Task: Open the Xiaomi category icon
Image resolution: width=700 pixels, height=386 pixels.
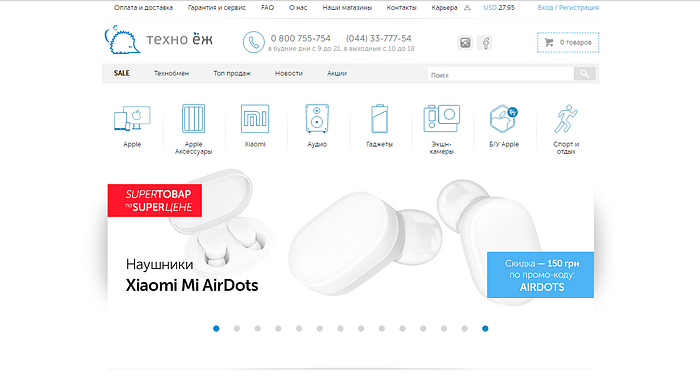Action: click(x=255, y=119)
